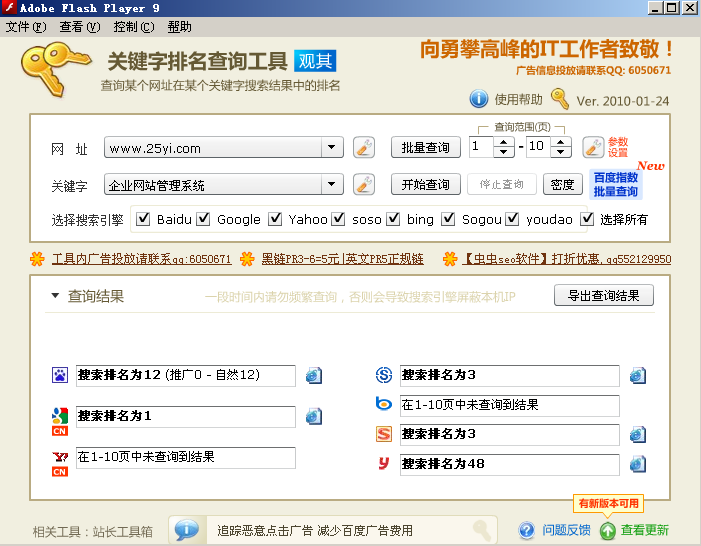Increase the end page stepper value
This screenshot has width=701, height=546.
(x=561, y=142)
